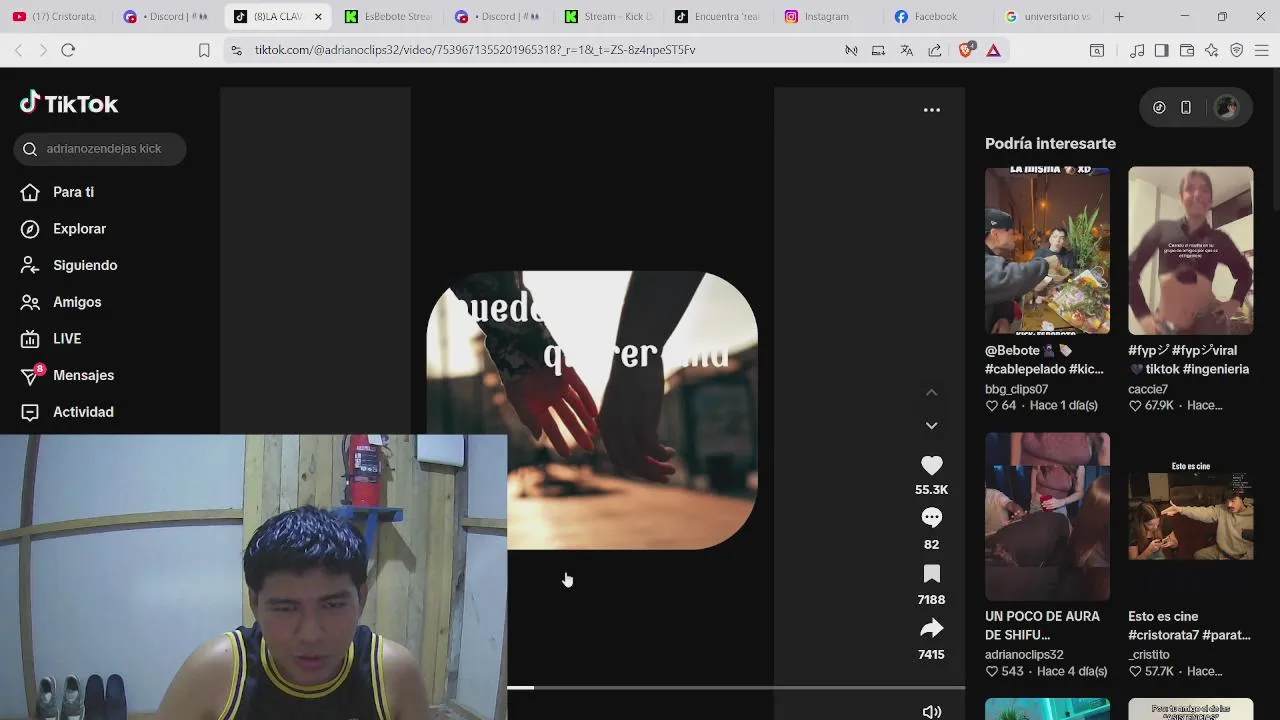This screenshot has width=1280, height=720.
Task: Seek on the video progress bar
Action: coord(736,688)
